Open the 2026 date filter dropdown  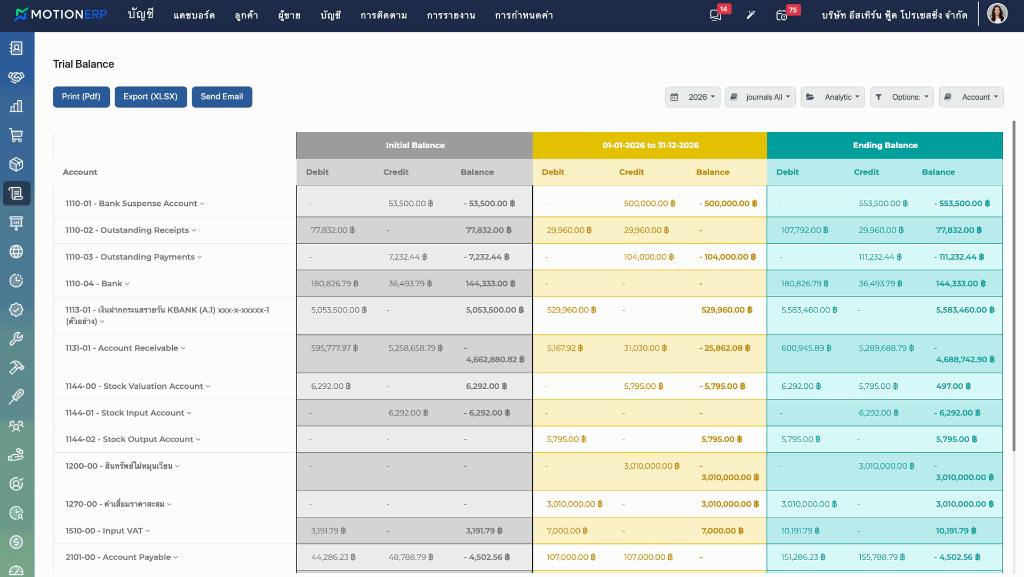pos(693,97)
